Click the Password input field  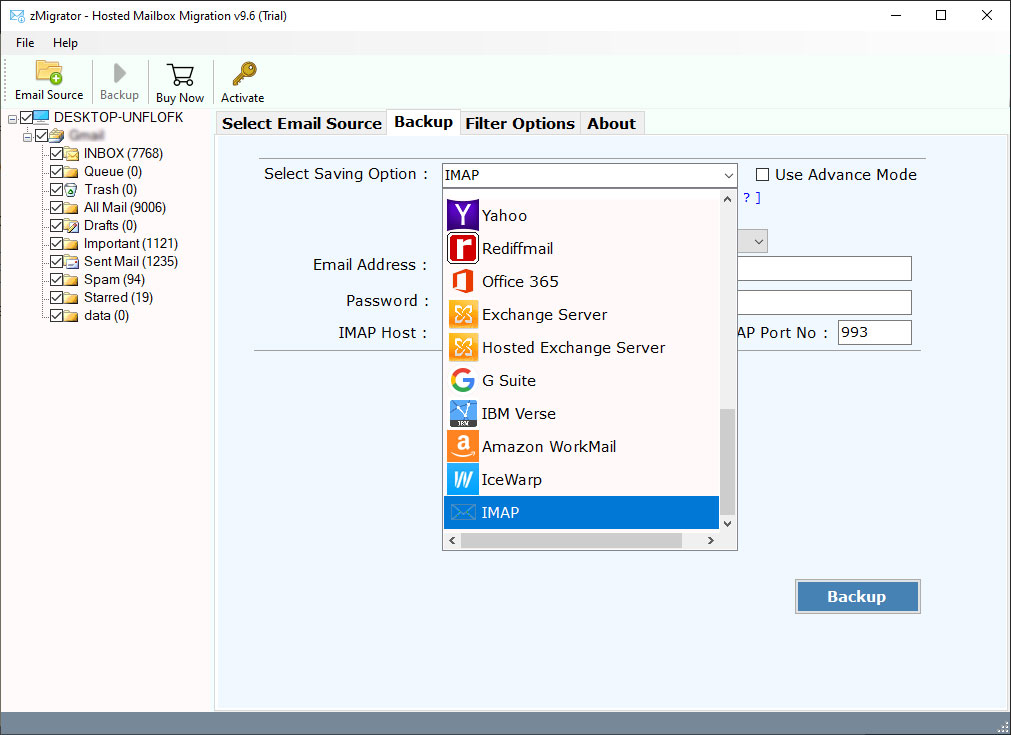point(824,302)
